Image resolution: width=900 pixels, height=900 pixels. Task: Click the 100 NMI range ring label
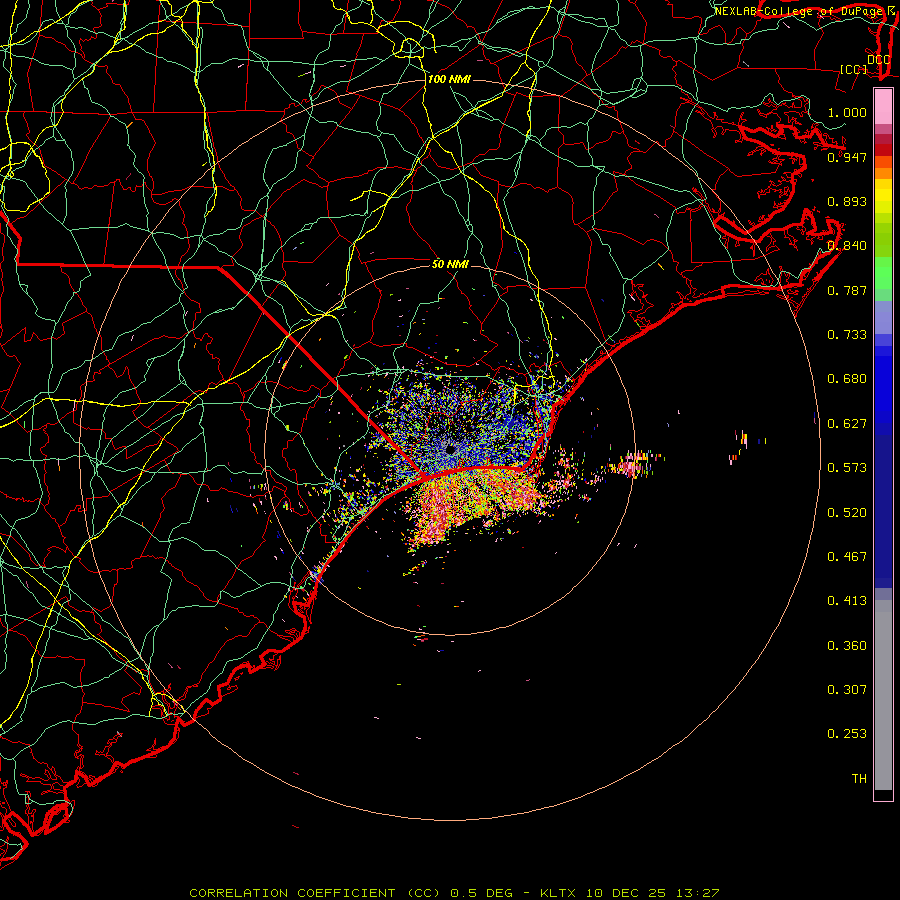tap(449, 79)
